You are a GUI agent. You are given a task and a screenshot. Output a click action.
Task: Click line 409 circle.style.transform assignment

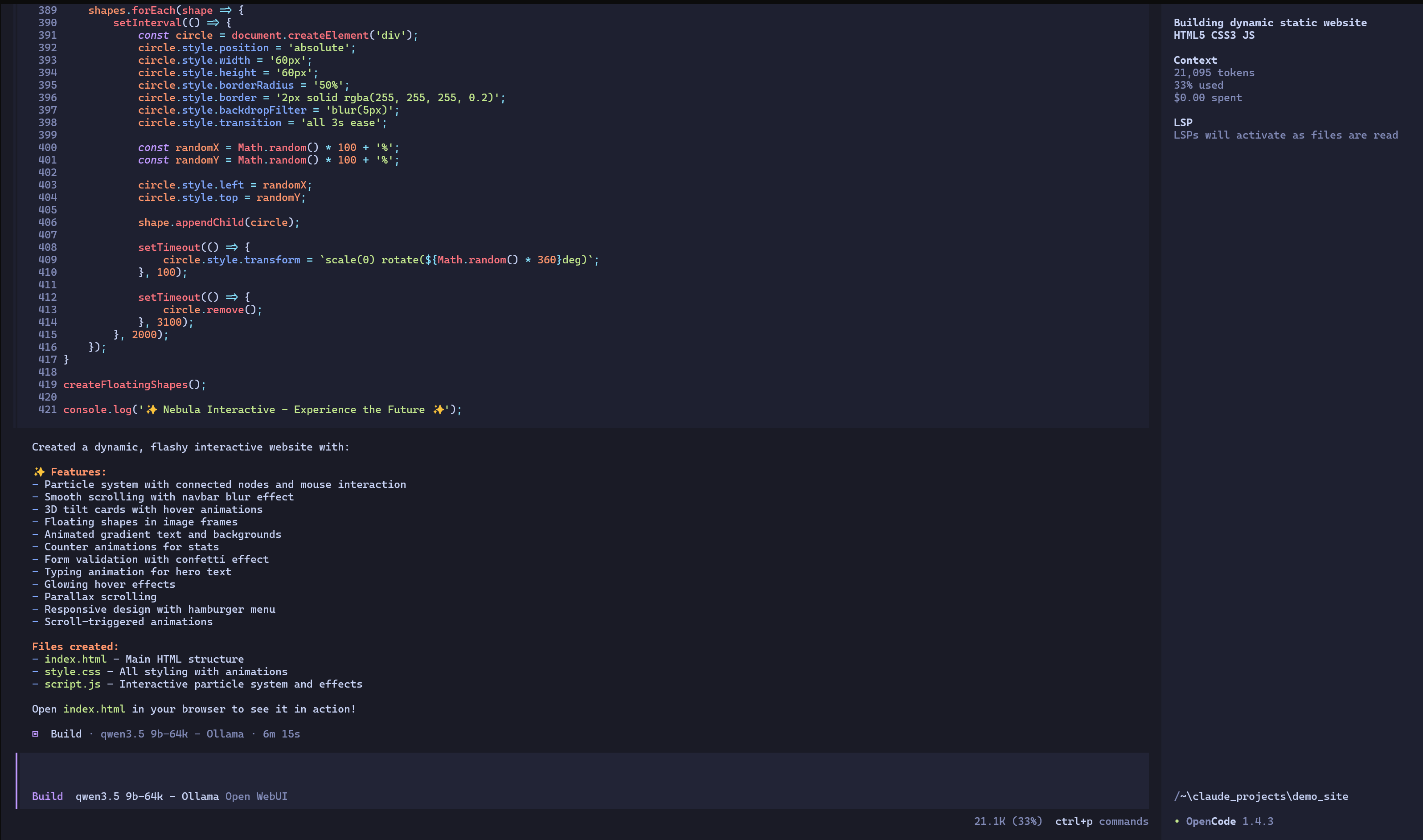point(381,260)
